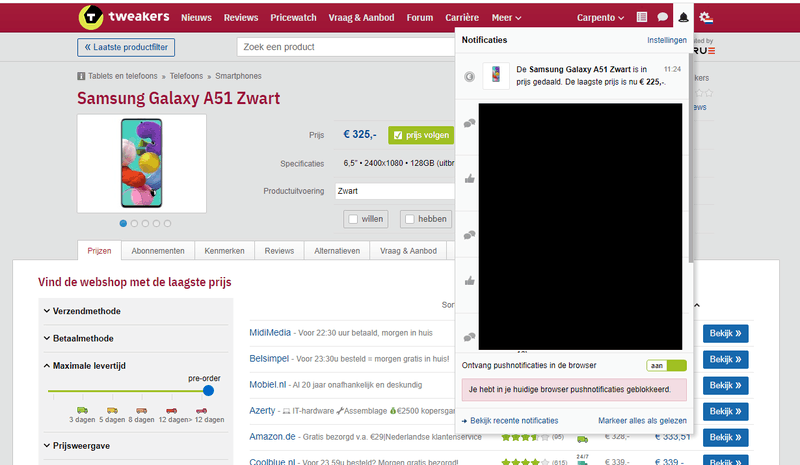Select the 8 dagen delivery truck icon
800x465 pixels.
(x=141, y=410)
